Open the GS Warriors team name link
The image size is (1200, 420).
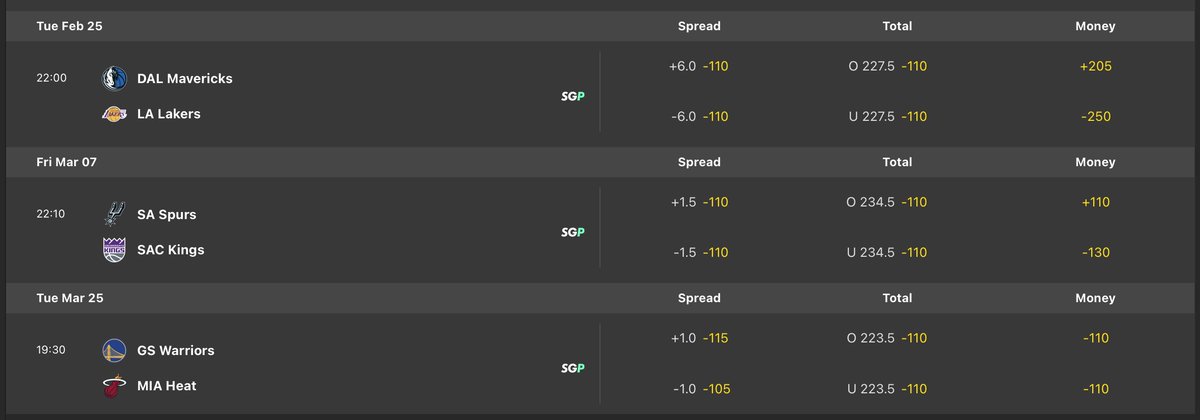176,350
